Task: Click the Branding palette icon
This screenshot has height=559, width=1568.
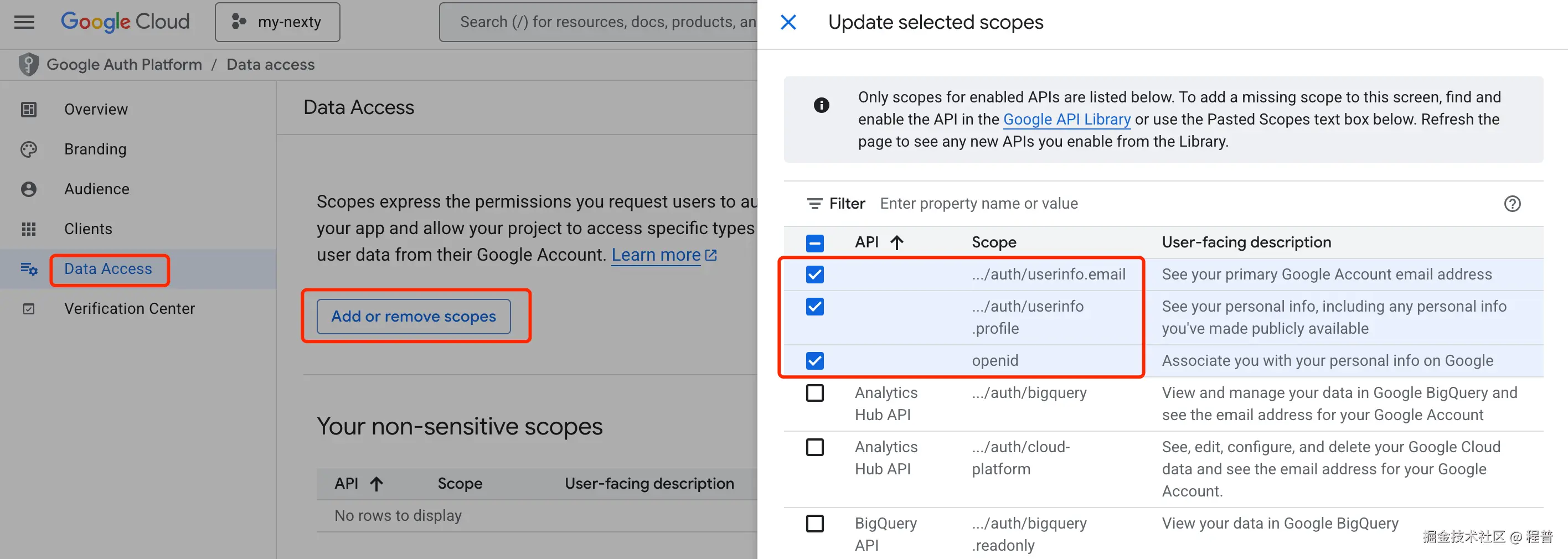Action: coord(29,149)
